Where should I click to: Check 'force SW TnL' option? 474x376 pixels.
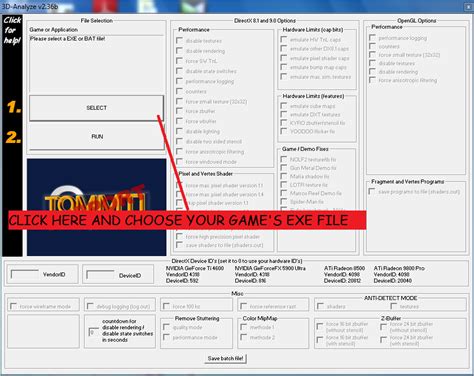(x=179, y=61)
